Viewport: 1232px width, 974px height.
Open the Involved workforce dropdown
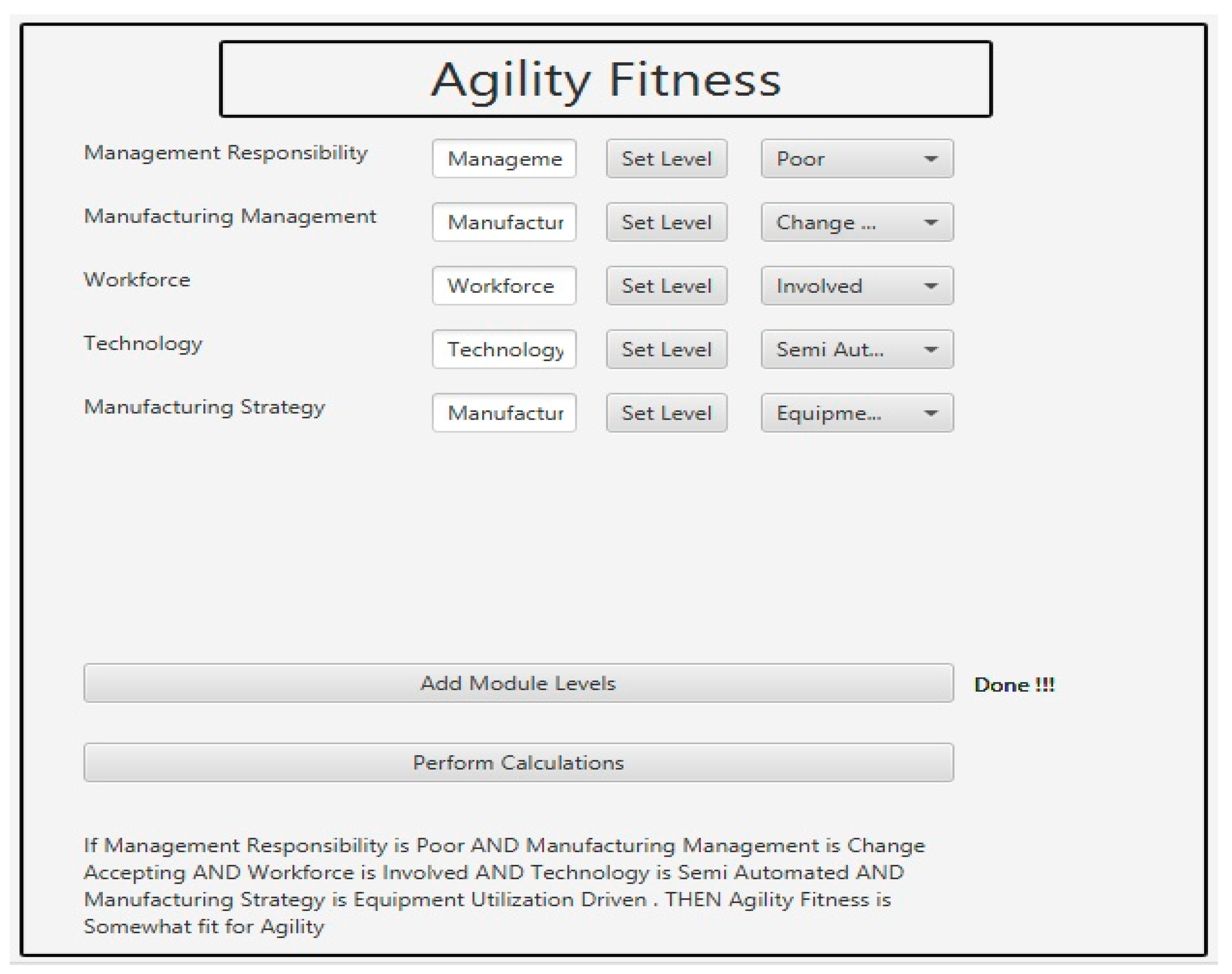point(856,285)
